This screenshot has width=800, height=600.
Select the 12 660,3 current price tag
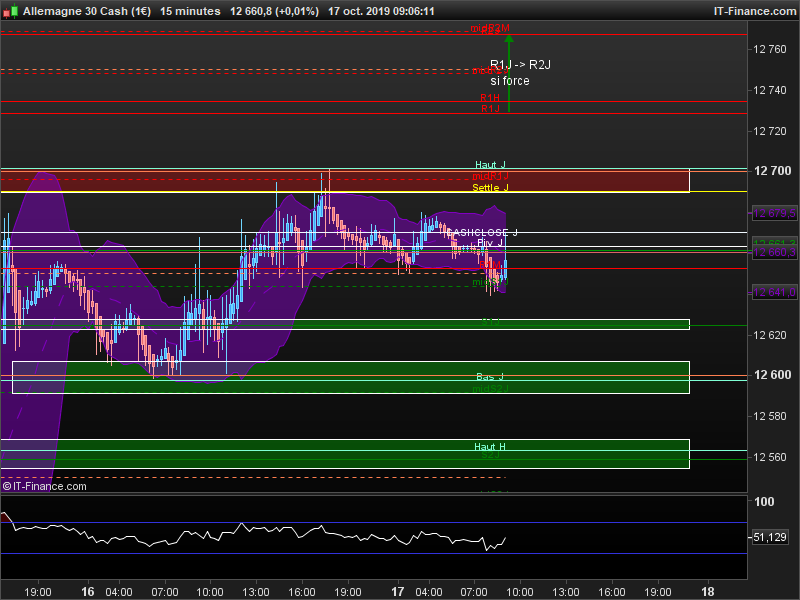774,252
